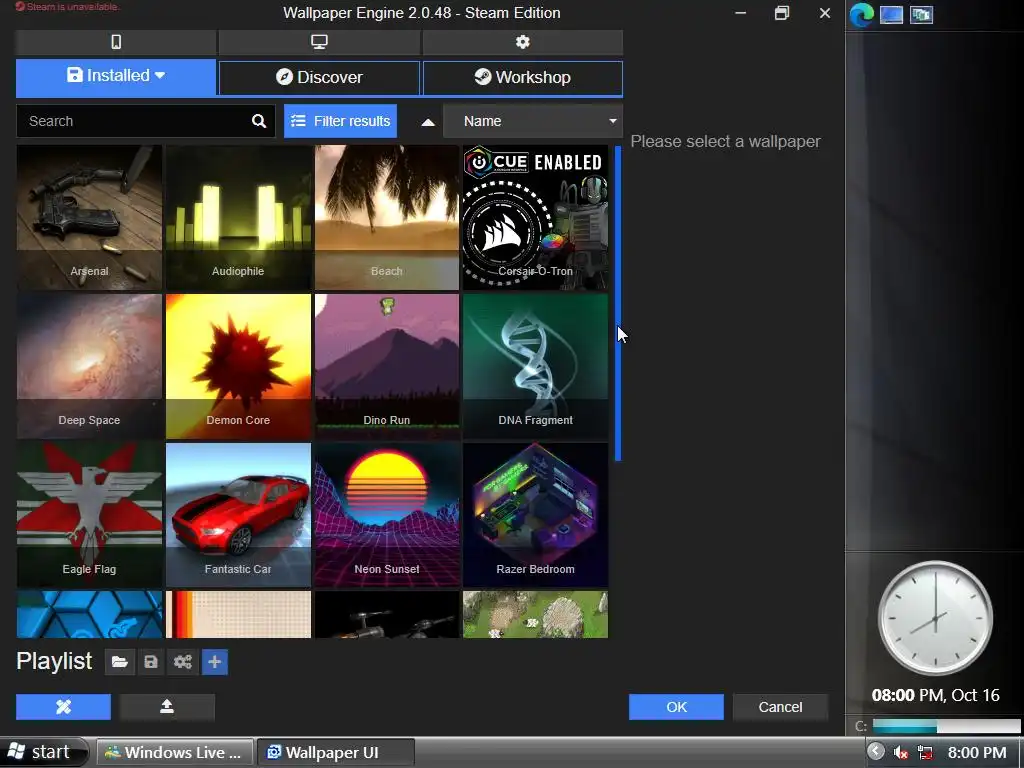Screen dimensions: 1024x768
Task: Click the network tray icon
Action: pyautogui.click(x=924, y=752)
